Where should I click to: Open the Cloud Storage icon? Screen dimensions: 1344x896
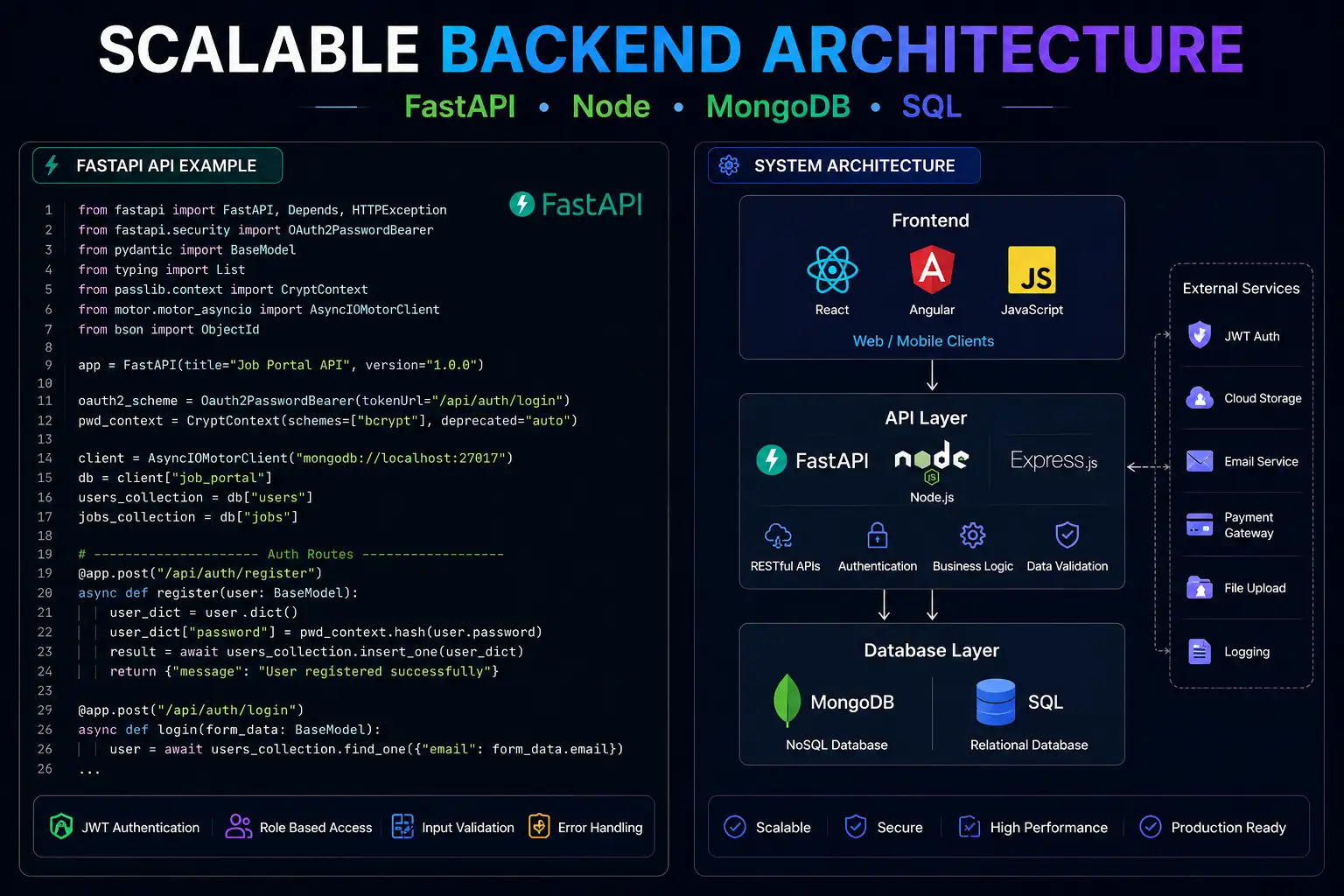coord(1199,398)
